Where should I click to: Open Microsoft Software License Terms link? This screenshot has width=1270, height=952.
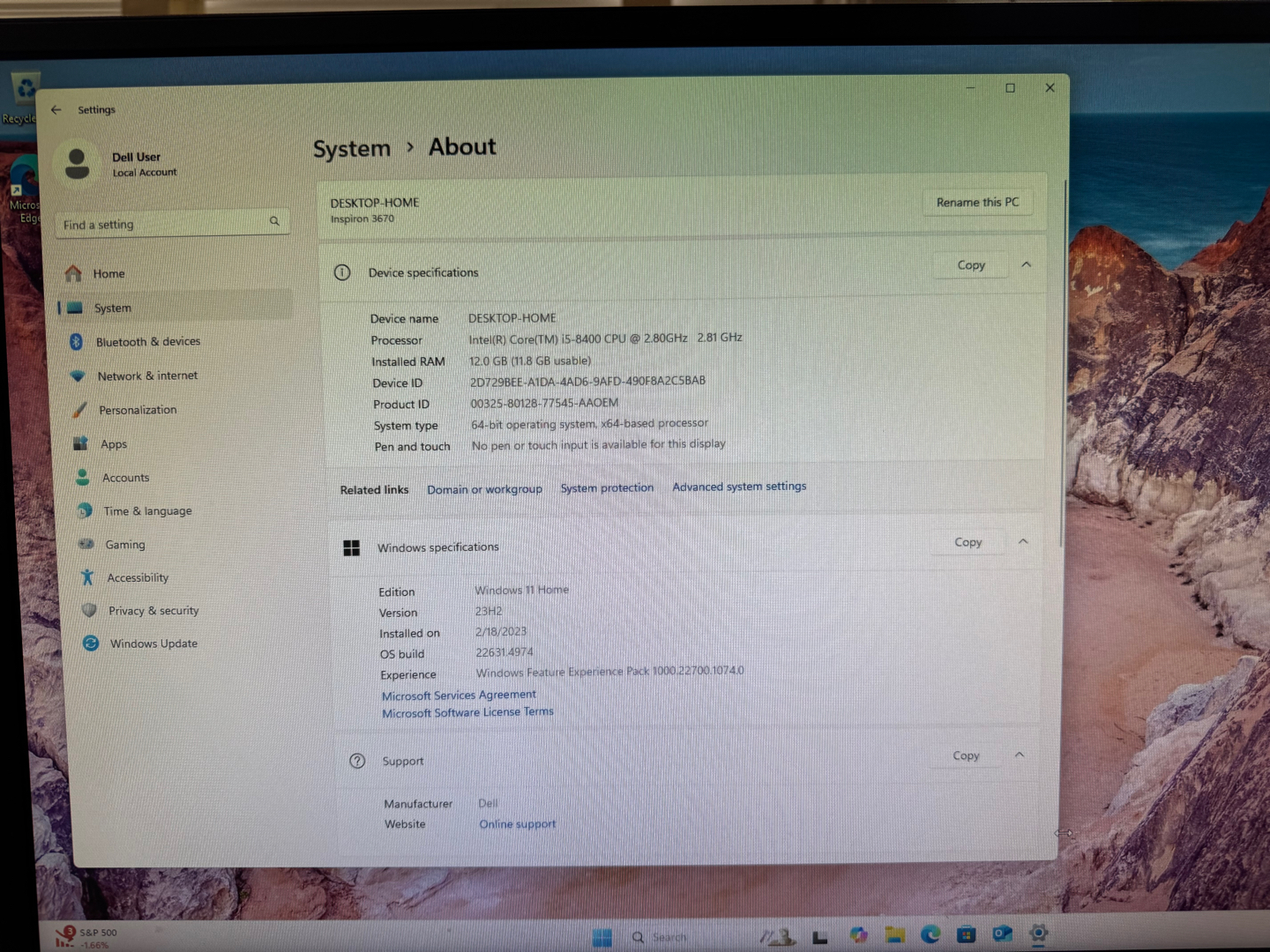click(x=467, y=712)
